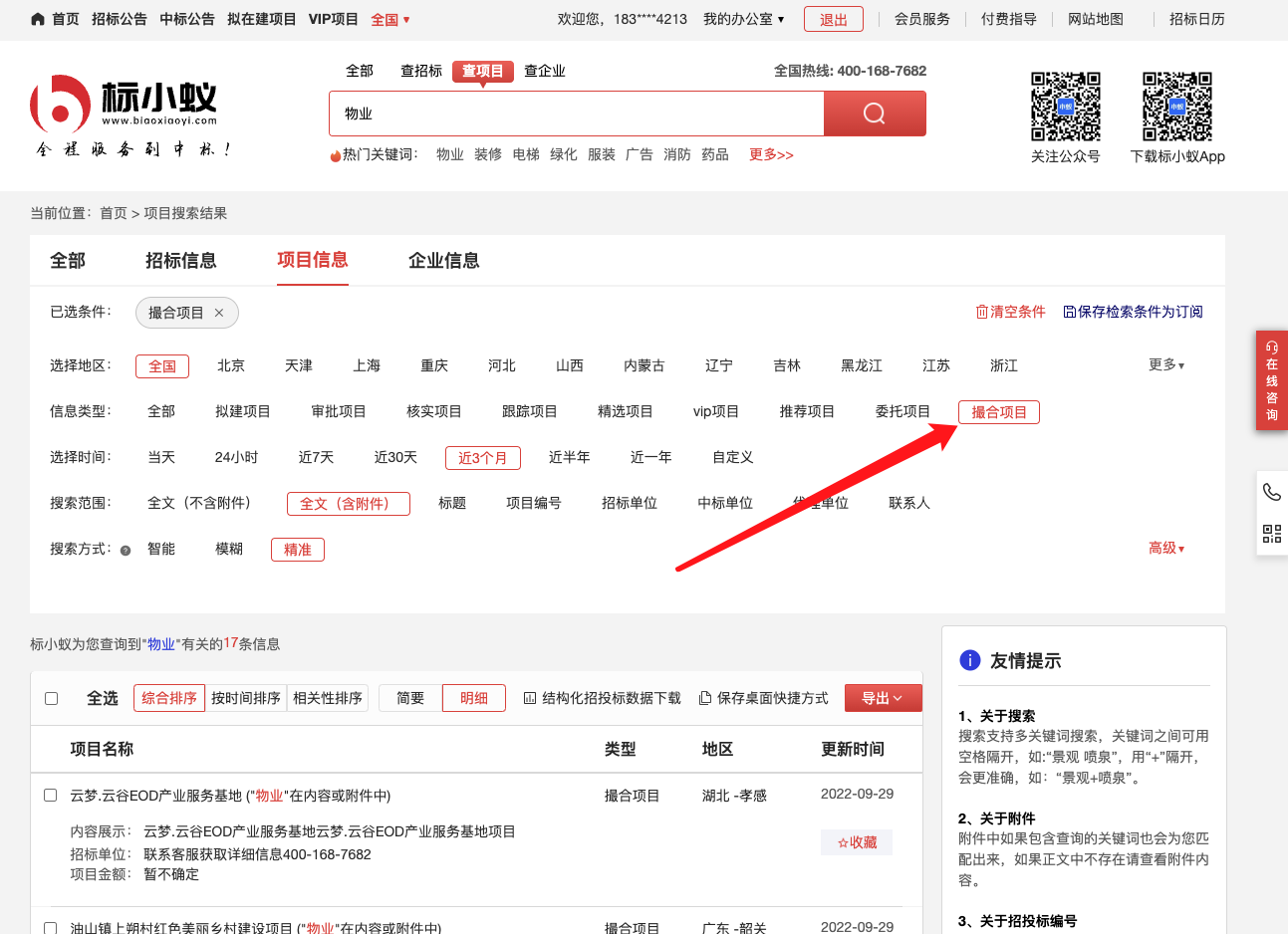Click the home icon in top navigation
This screenshot has height=934, width=1288.
[x=38, y=19]
